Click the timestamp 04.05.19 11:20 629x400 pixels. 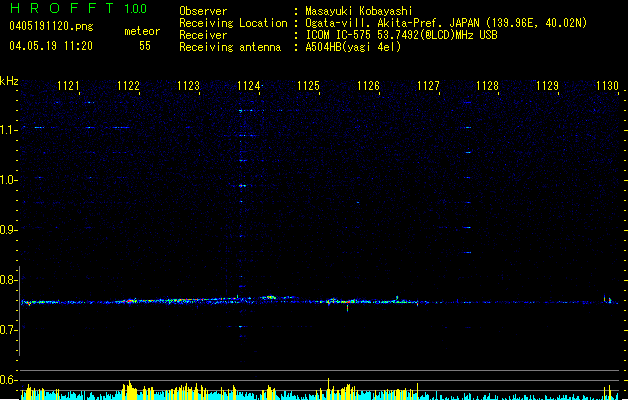(51, 46)
